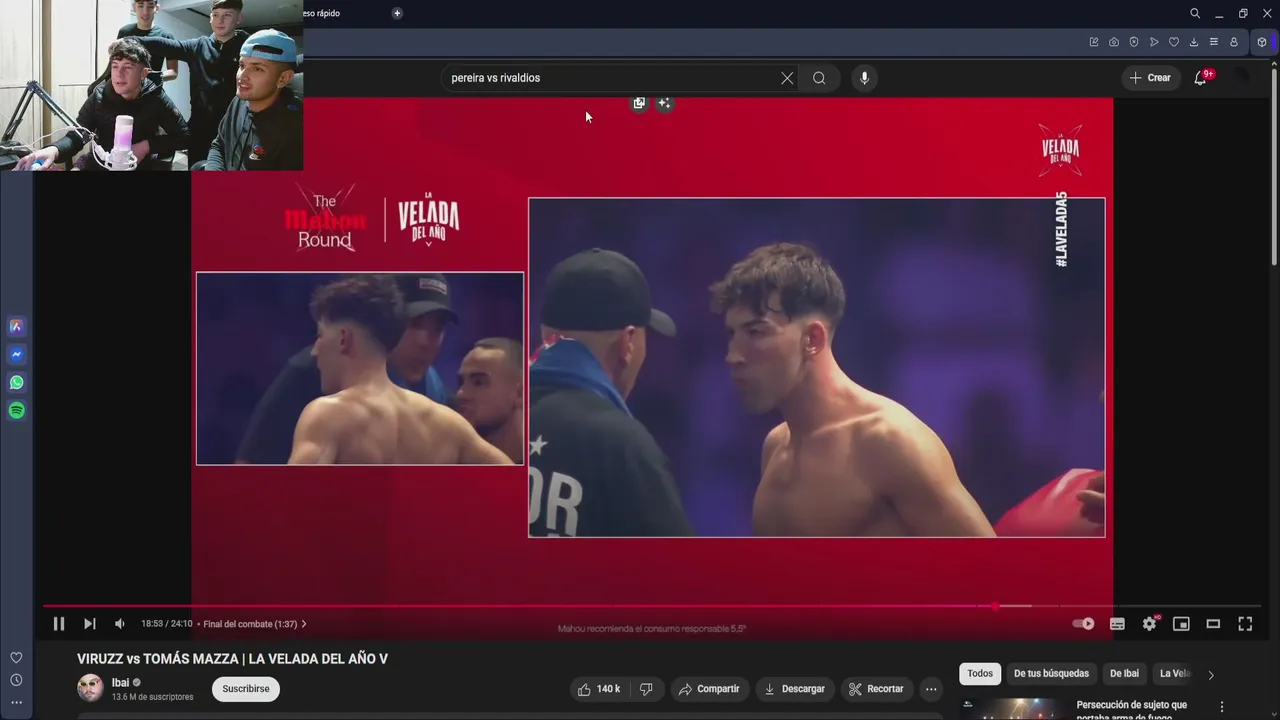Screen dimensions: 1280x720
Task: Download the video via Descargar
Action: click(795, 689)
